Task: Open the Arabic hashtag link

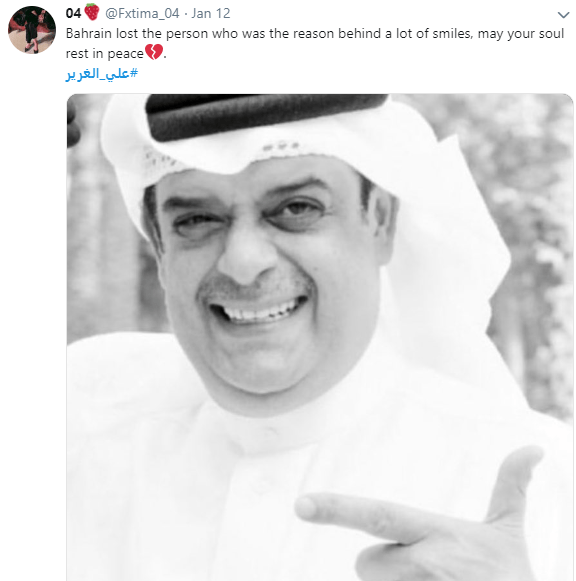Action: (101, 73)
